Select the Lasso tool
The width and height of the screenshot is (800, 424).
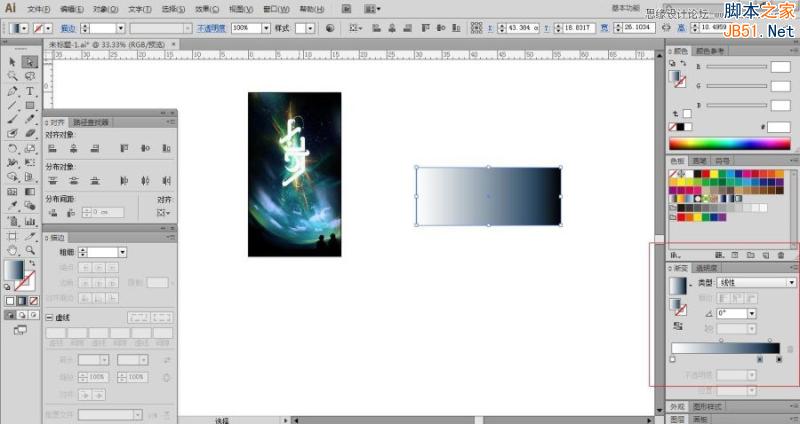tap(30, 76)
